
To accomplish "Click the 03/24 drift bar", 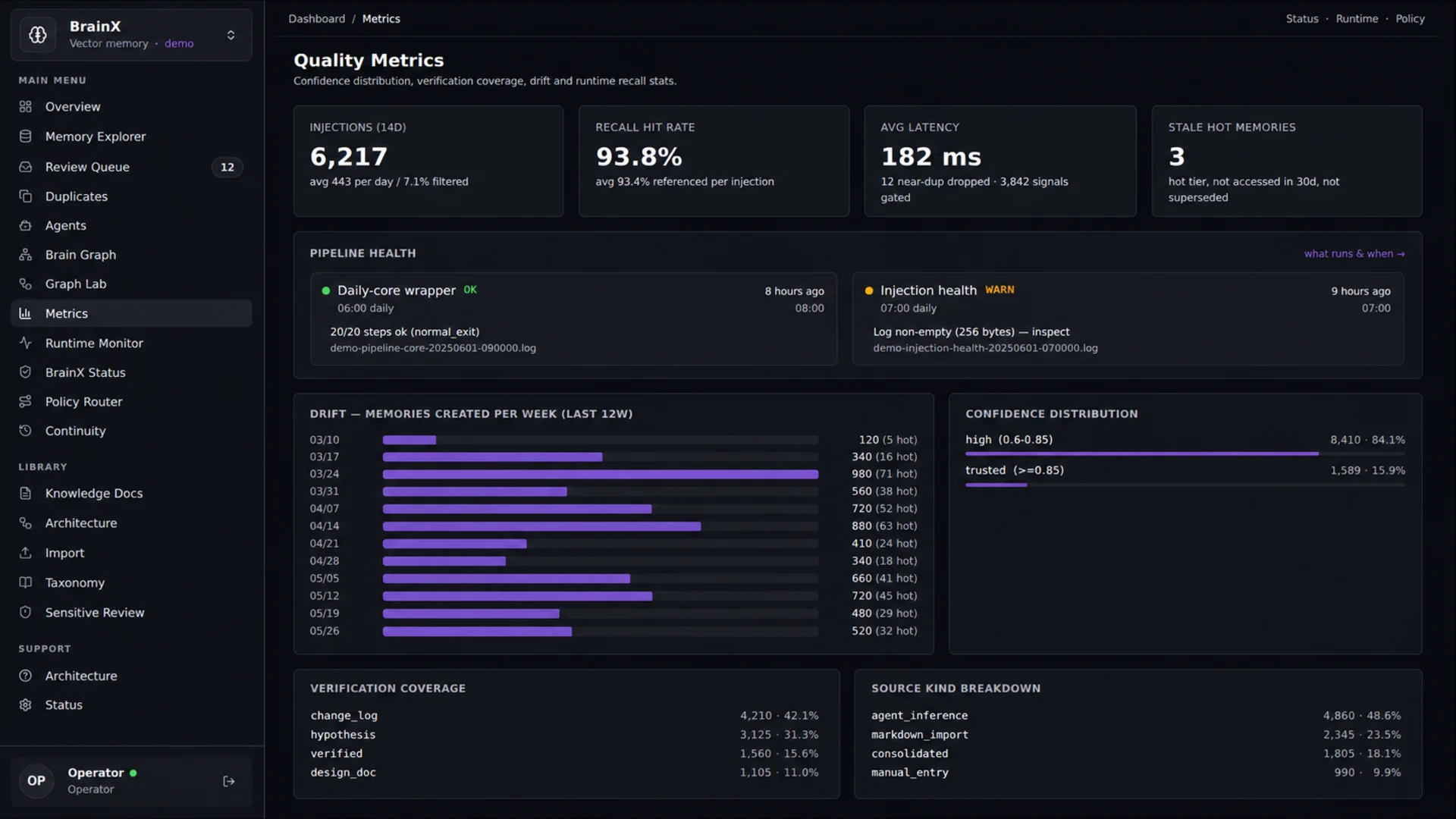I will [x=600, y=474].
